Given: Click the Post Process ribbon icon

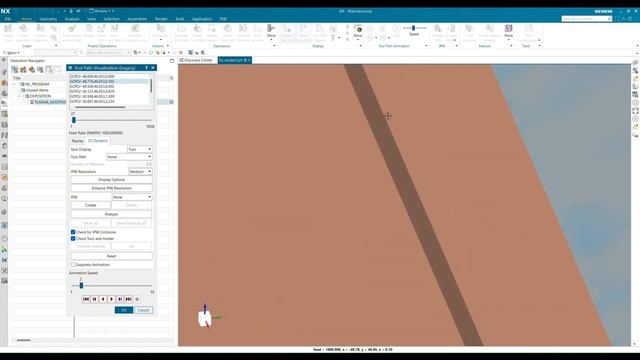Looking at the screenshot, I should click(257, 33).
